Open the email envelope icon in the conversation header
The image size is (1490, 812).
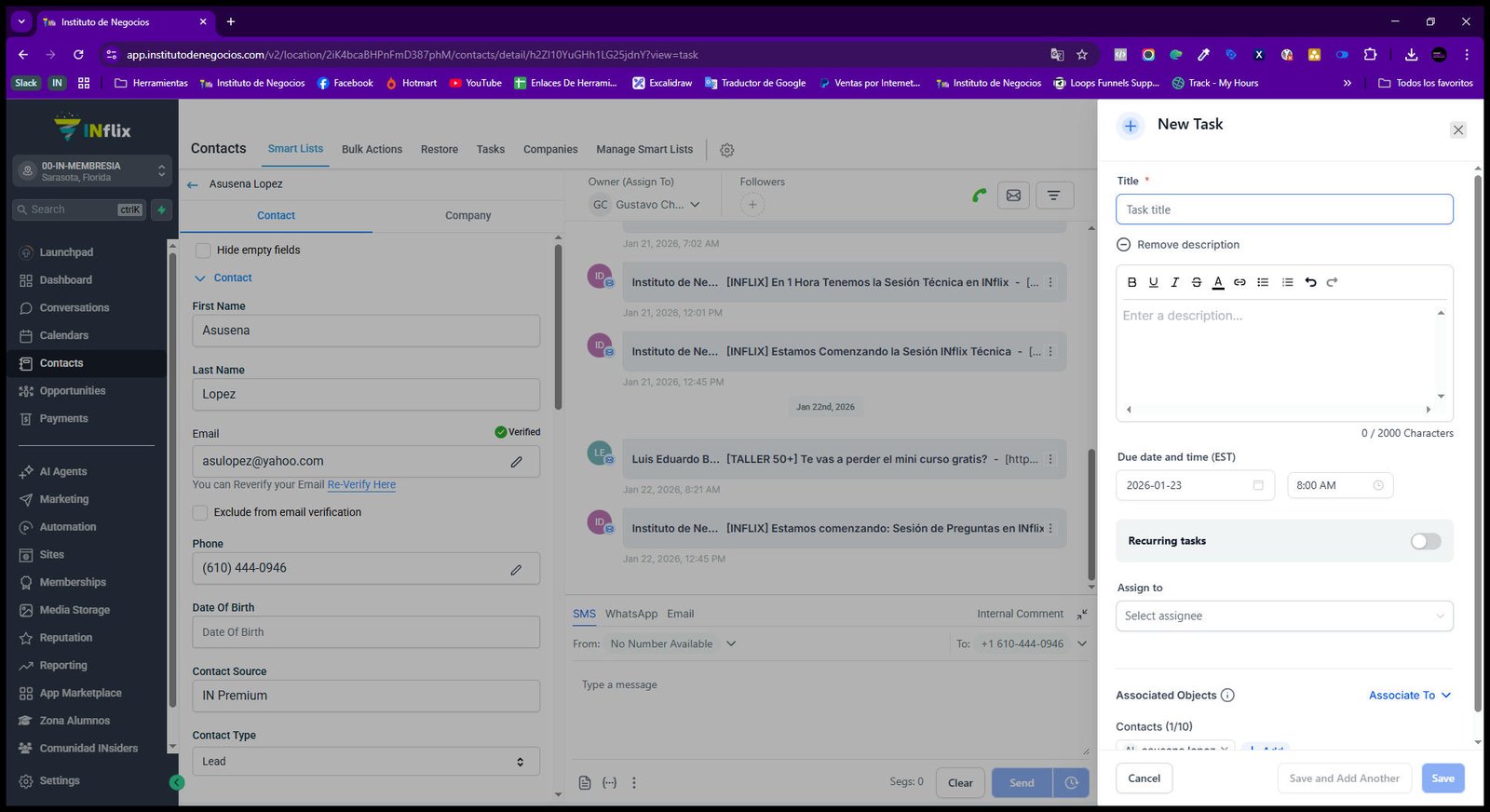click(x=1013, y=196)
